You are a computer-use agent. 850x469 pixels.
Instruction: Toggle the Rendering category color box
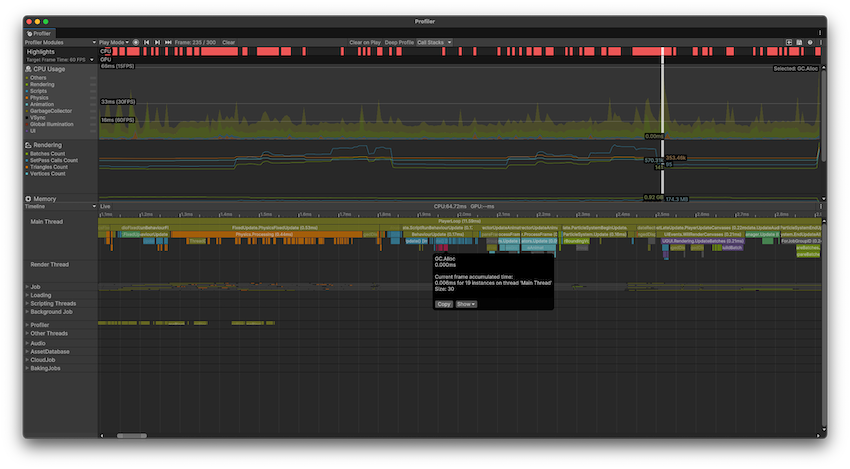(28, 84)
